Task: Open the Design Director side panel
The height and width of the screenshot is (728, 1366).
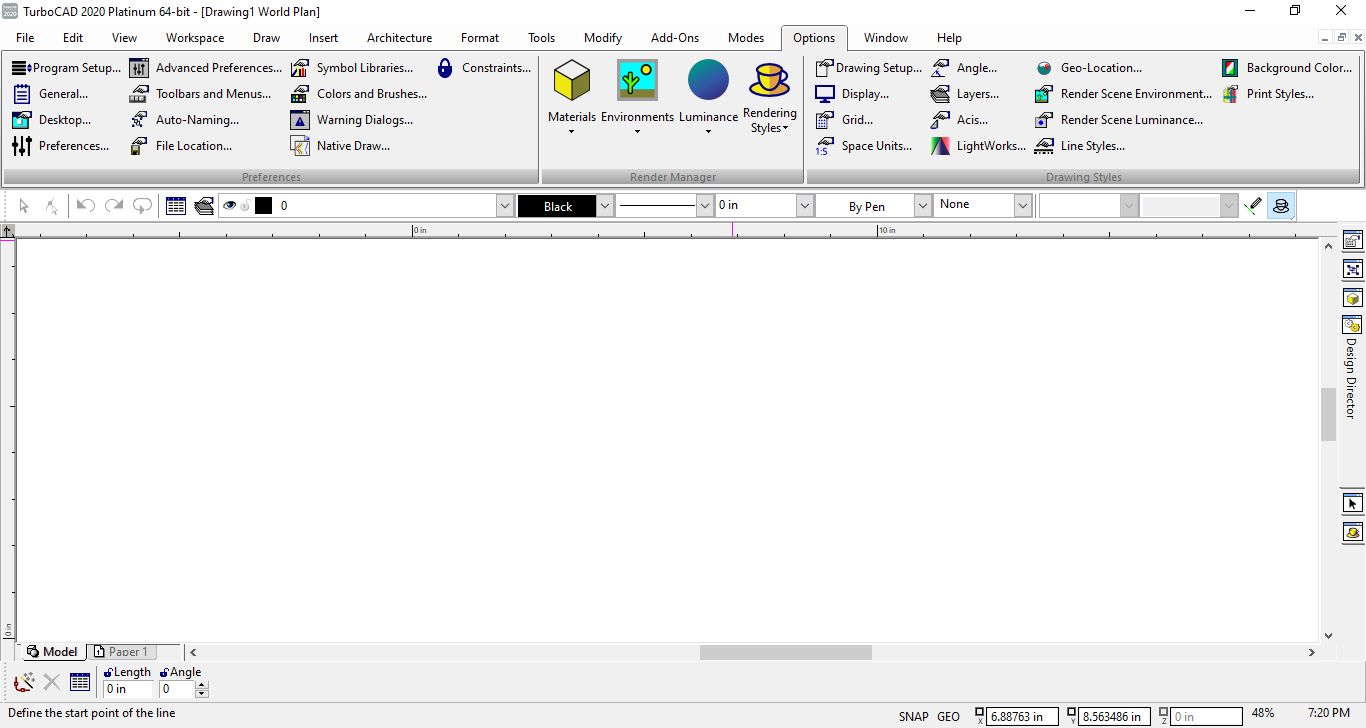Action: click(x=1352, y=366)
